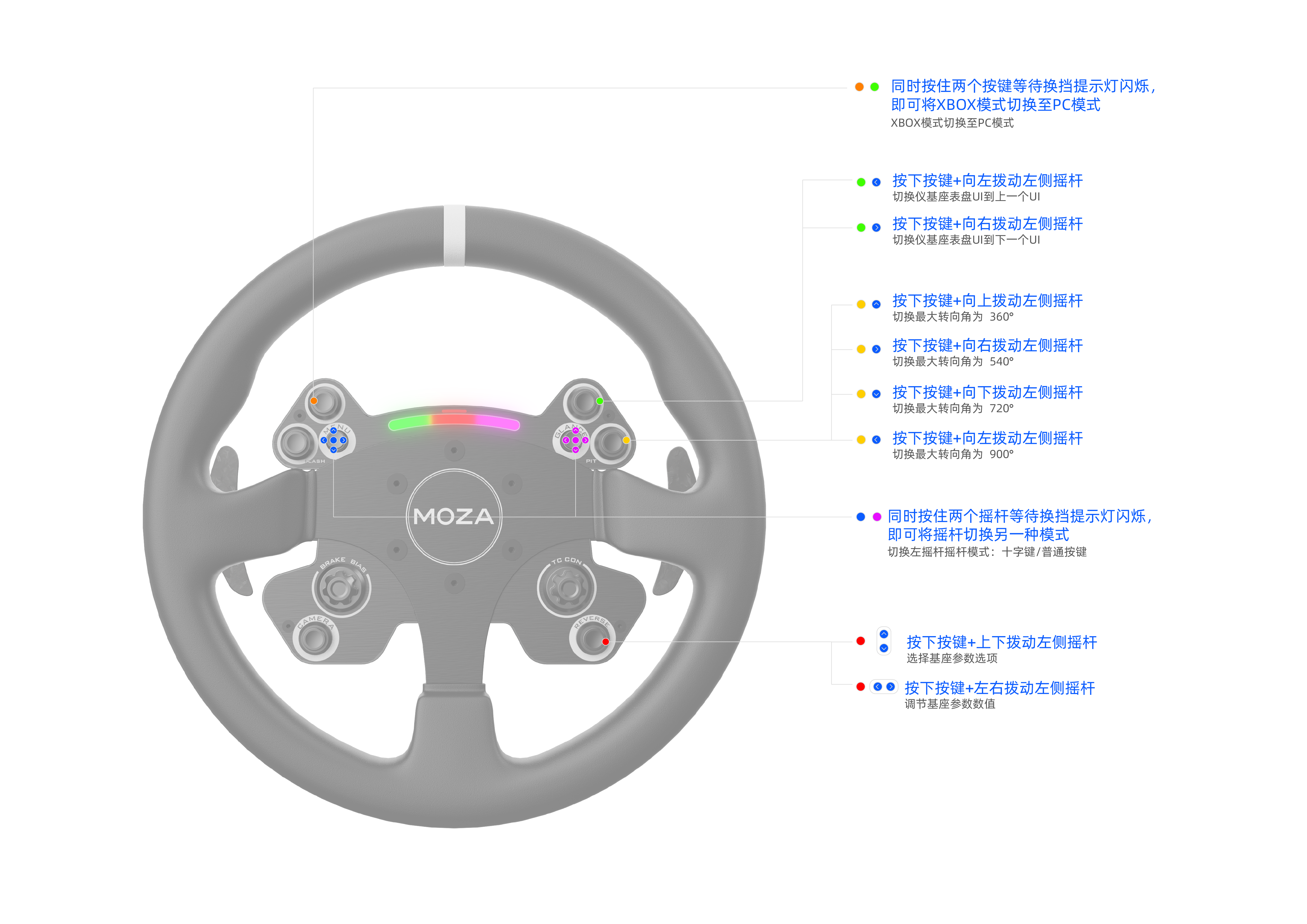Image resolution: width=1307 pixels, height=924 pixels.
Task: Click the magenta up arrow on the right joystick
Action: (x=575, y=431)
